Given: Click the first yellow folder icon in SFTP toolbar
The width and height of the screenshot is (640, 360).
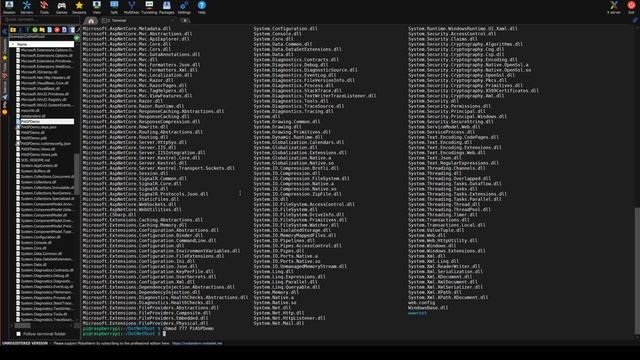Looking at the screenshot, I should click(x=13, y=30).
